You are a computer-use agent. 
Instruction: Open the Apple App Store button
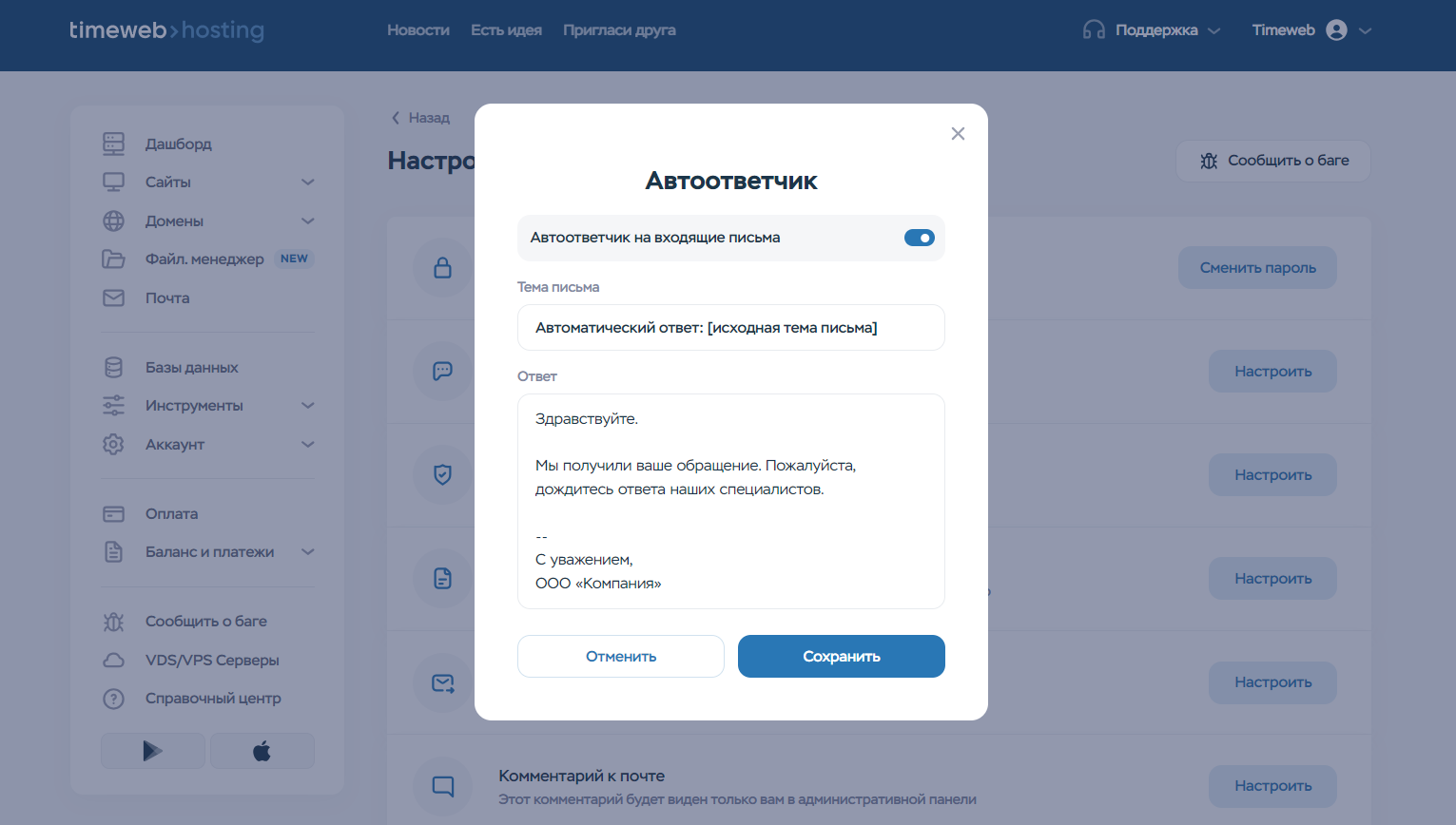pyautogui.click(x=262, y=751)
